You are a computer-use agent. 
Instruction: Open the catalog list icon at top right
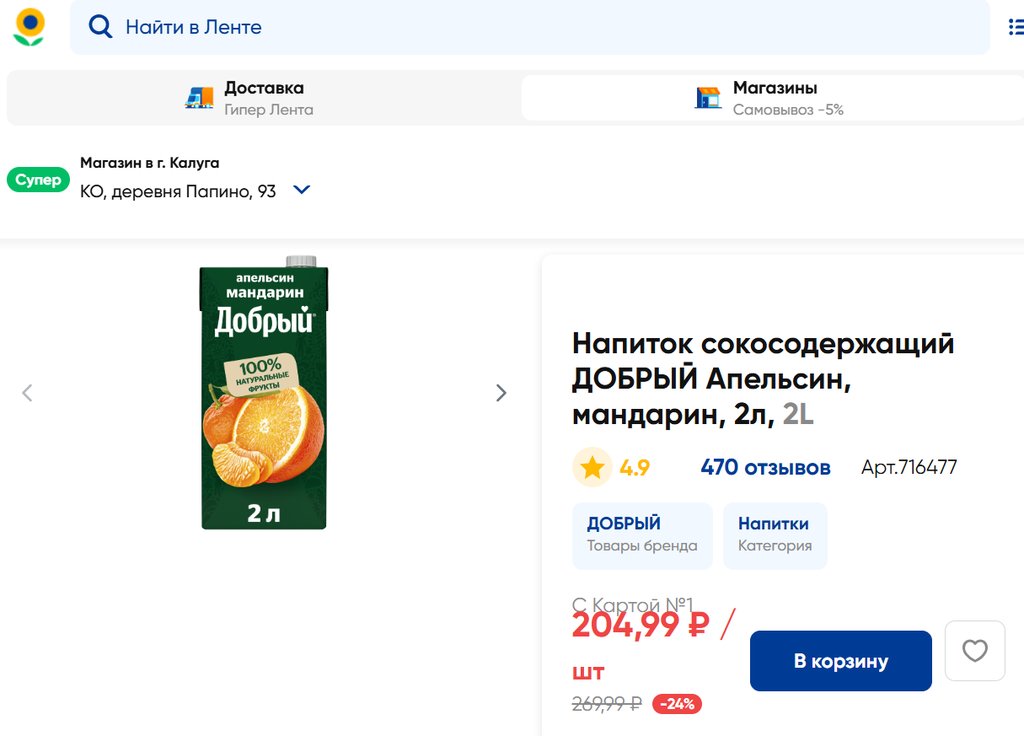click(1016, 27)
